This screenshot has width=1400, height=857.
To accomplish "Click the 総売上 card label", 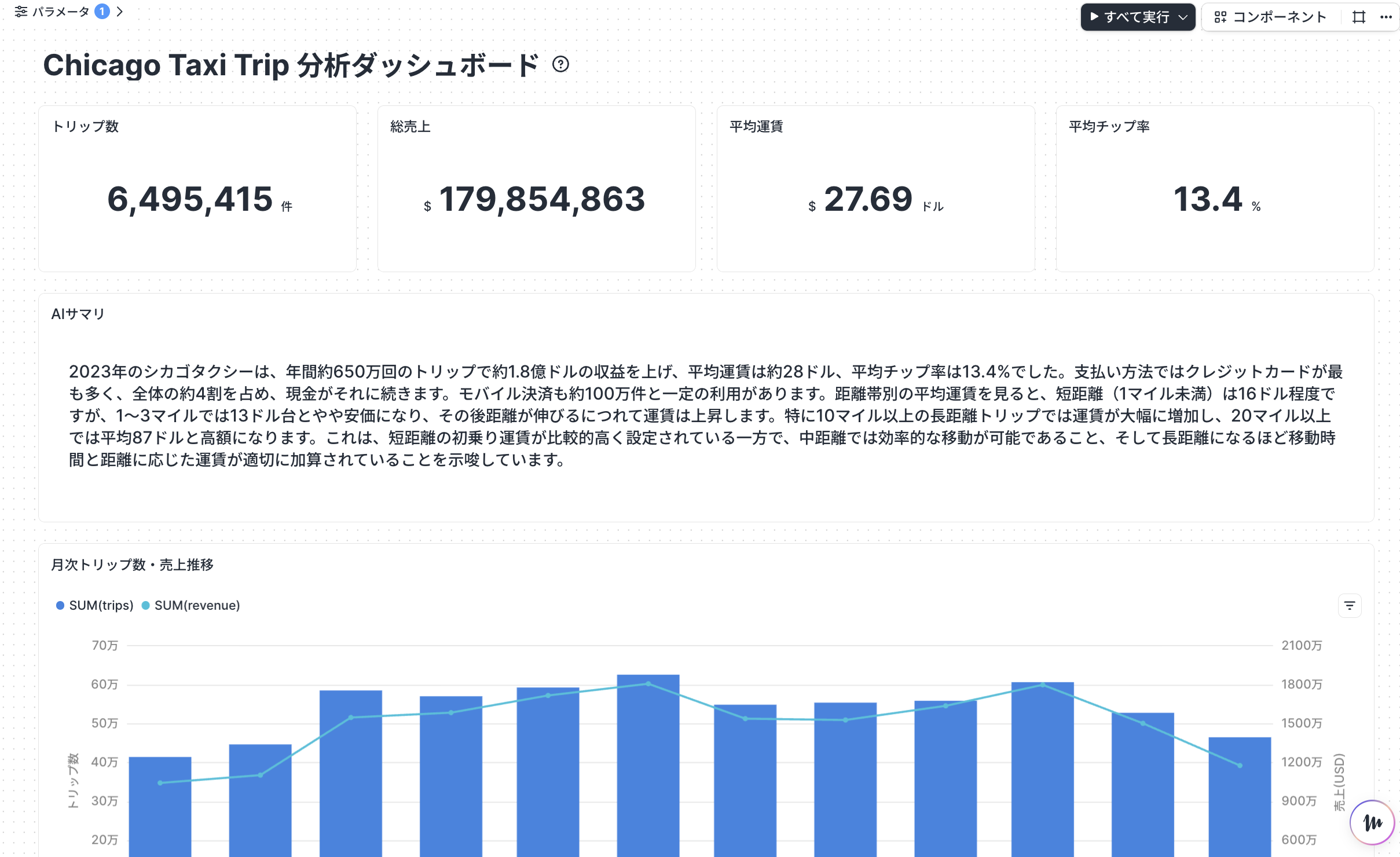I will 410,126.
